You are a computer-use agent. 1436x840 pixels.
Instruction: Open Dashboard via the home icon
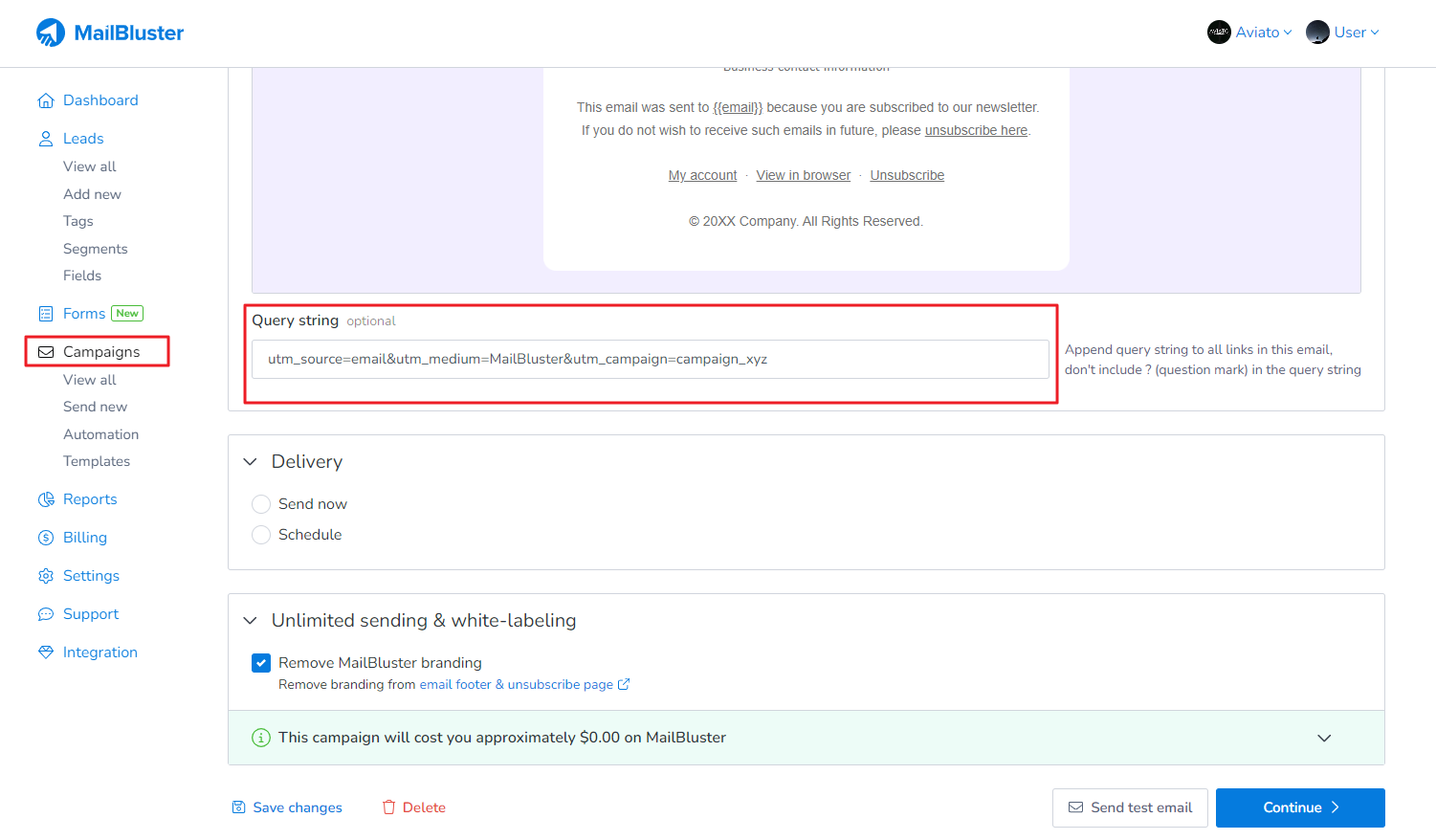(x=46, y=100)
